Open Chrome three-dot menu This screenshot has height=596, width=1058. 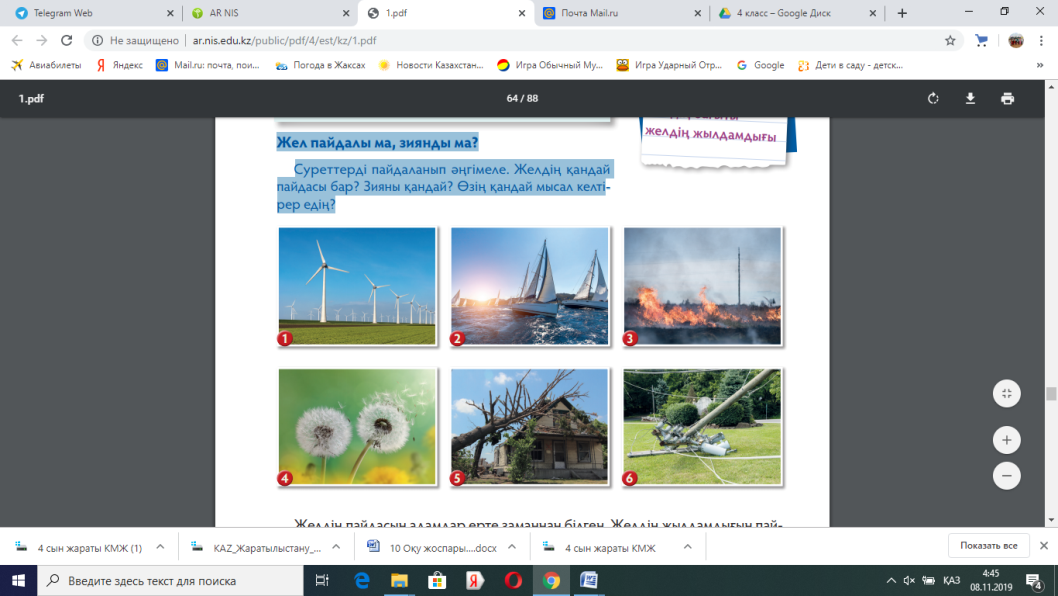click(1041, 40)
